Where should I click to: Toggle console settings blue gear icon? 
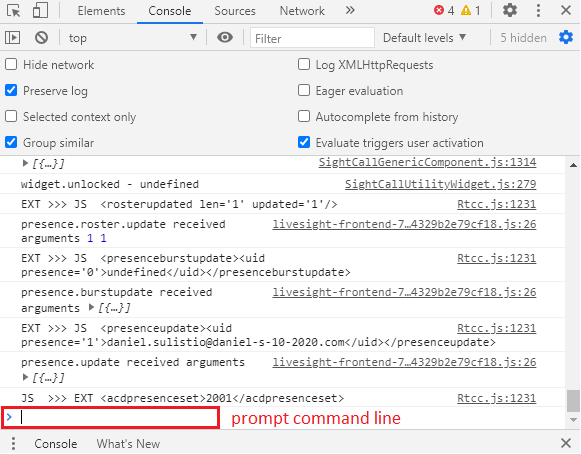(566, 37)
